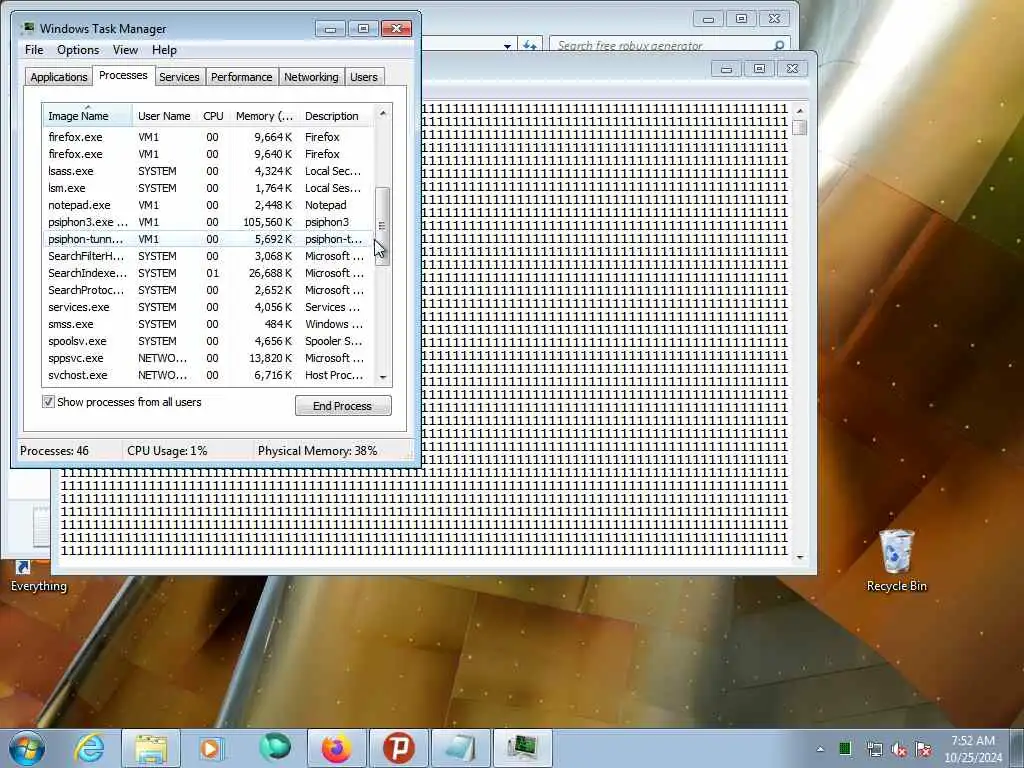
Task: Open the File menu in Task Manager
Action: (x=34, y=50)
